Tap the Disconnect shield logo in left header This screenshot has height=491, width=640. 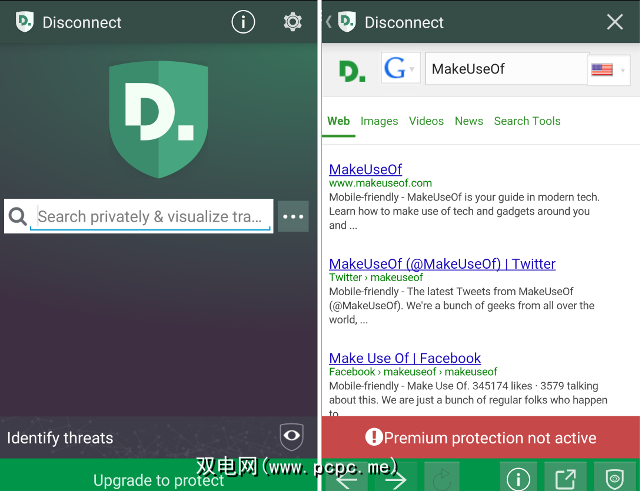click(24, 22)
